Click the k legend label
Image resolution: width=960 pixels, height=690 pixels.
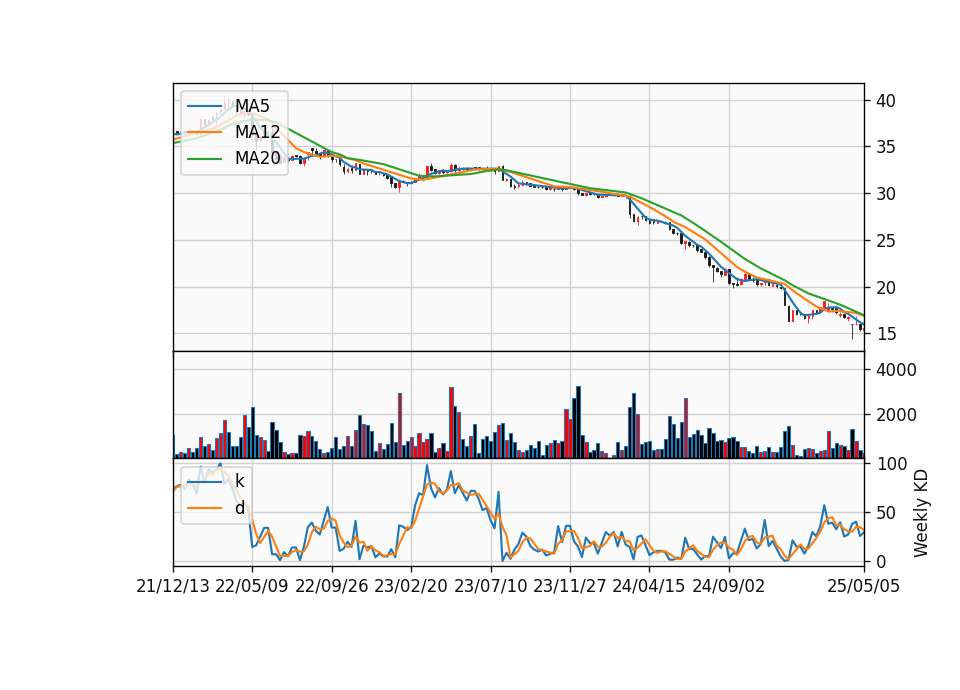pyautogui.click(x=239, y=481)
